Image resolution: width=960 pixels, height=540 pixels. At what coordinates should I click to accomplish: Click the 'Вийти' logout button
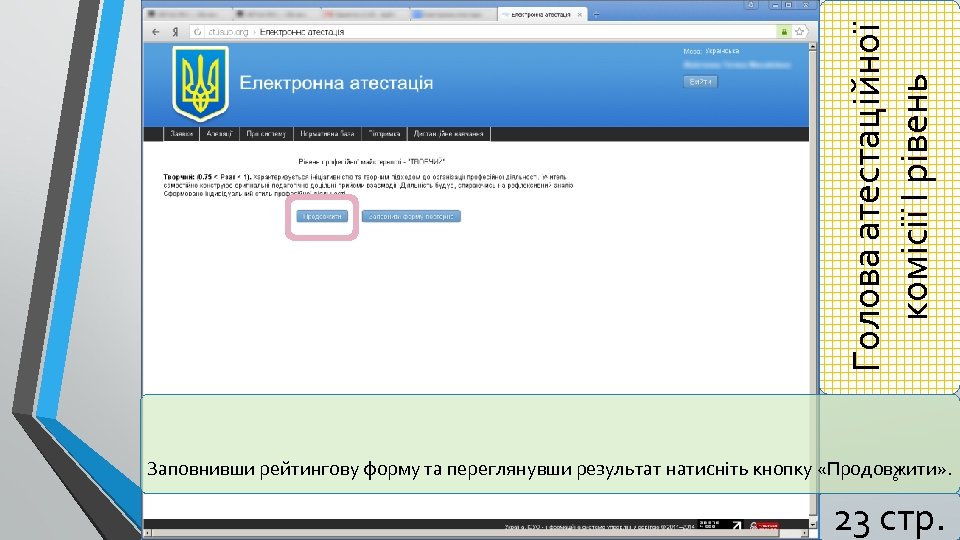(x=700, y=81)
